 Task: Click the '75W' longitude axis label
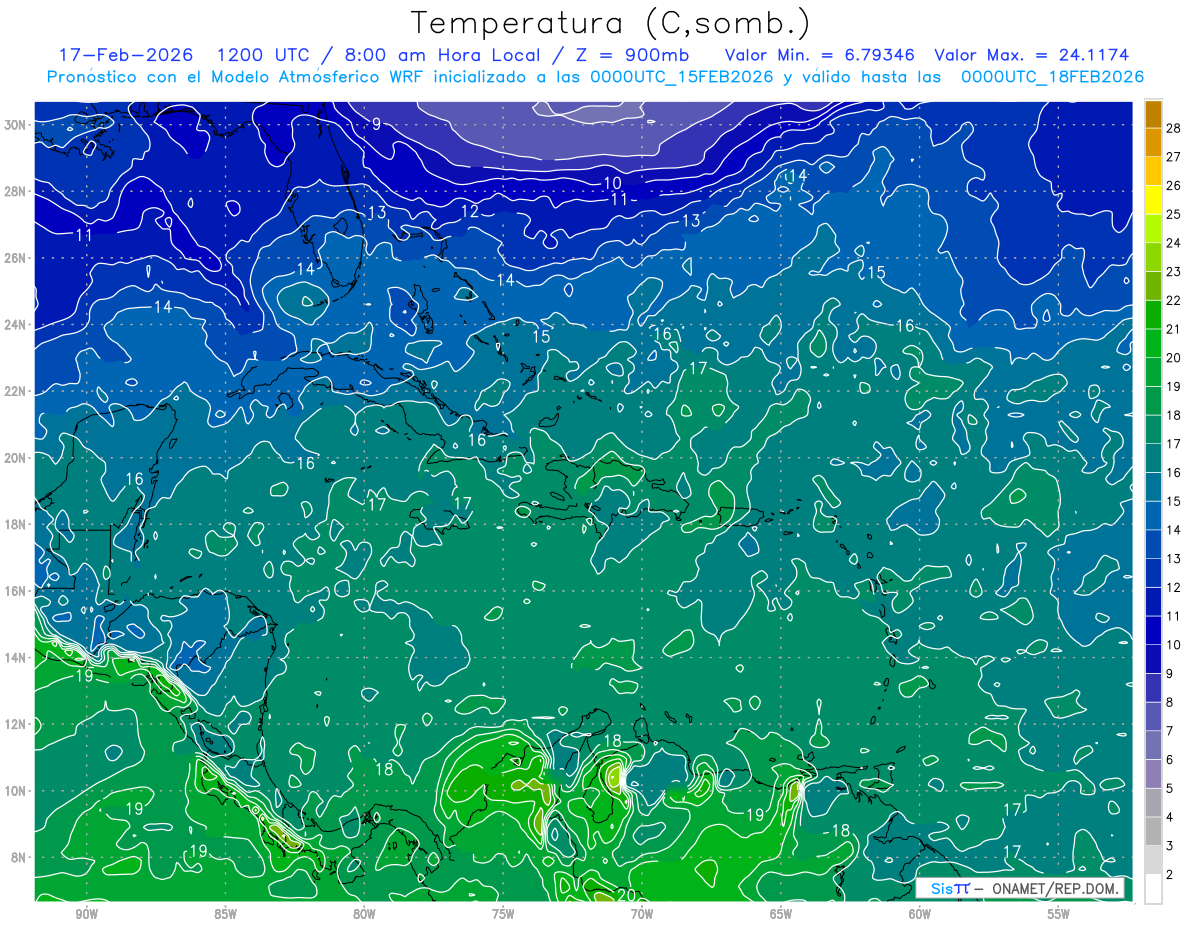coord(503,914)
